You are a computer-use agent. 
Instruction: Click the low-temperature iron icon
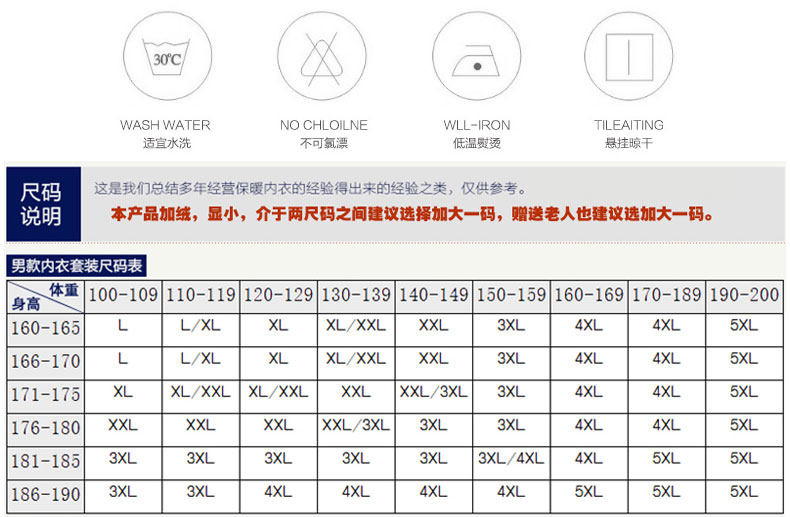click(477, 56)
